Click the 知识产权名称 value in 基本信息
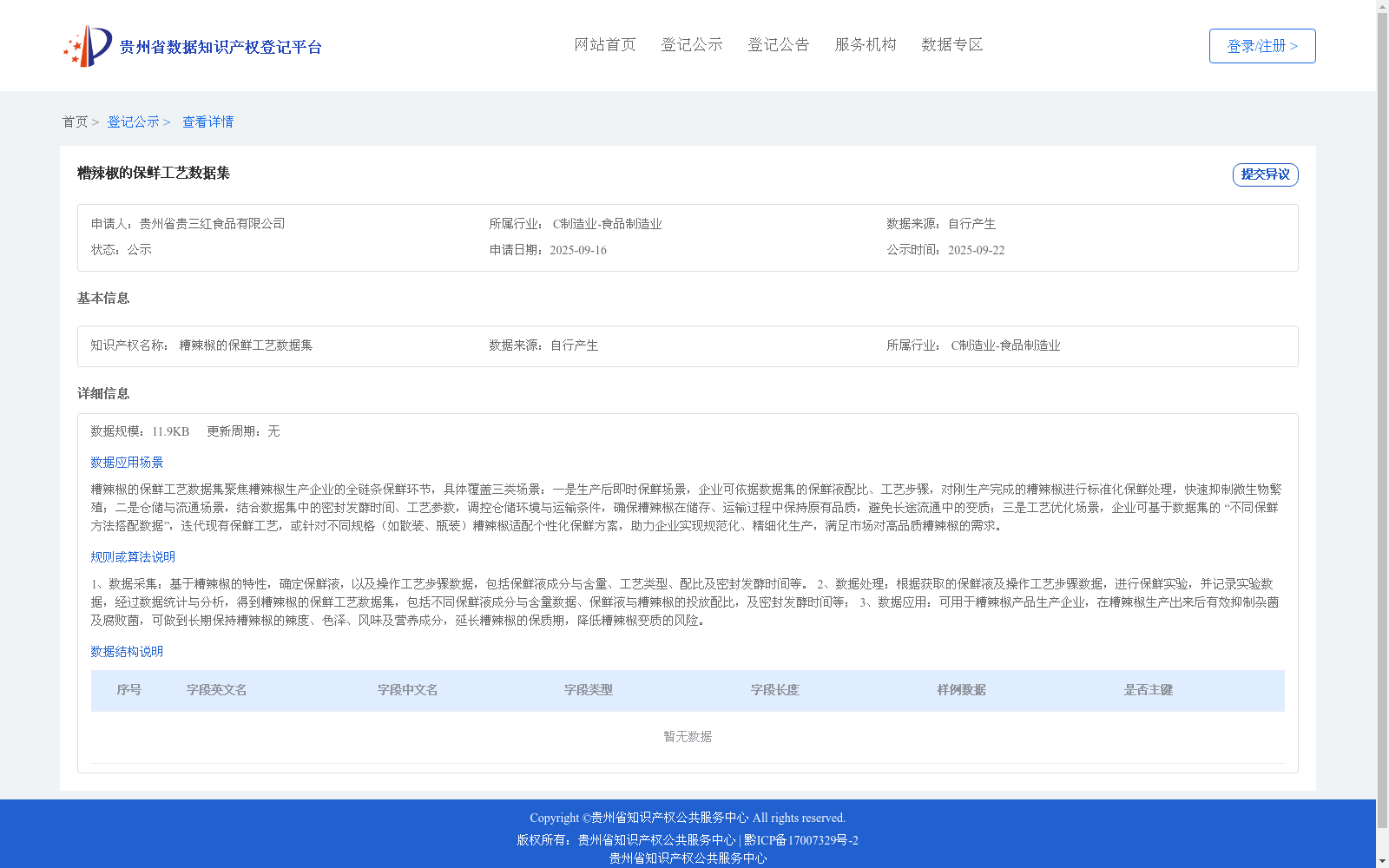 [246, 345]
